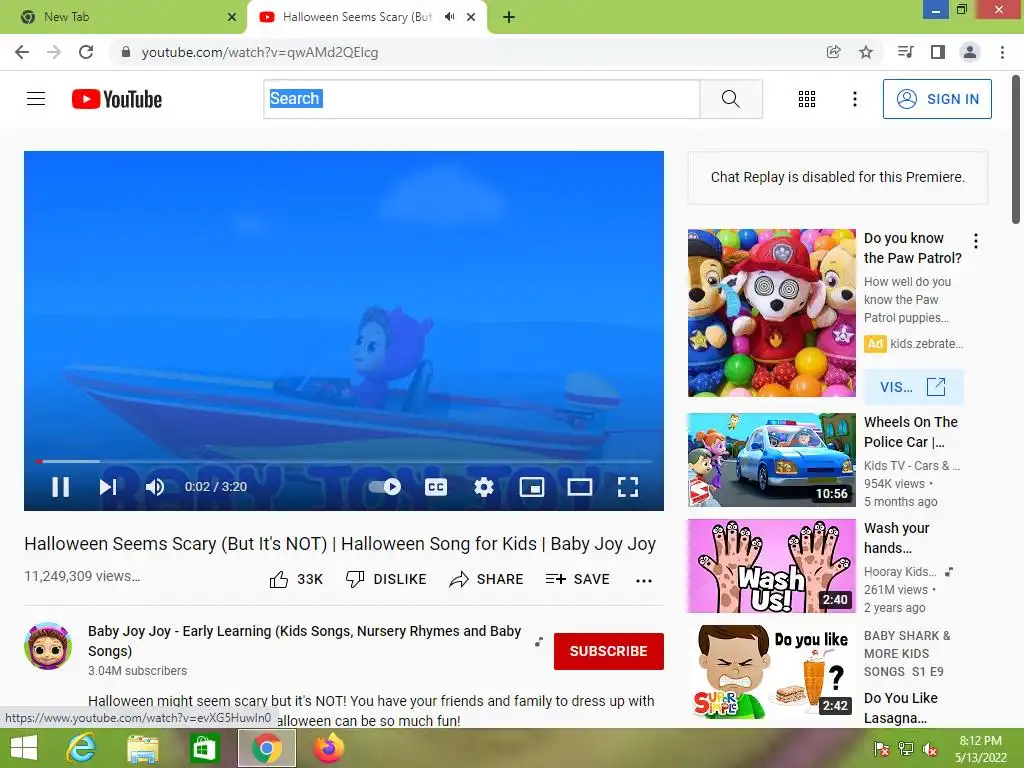Open more actions ellipsis below video
The image size is (1024, 768).
644,581
